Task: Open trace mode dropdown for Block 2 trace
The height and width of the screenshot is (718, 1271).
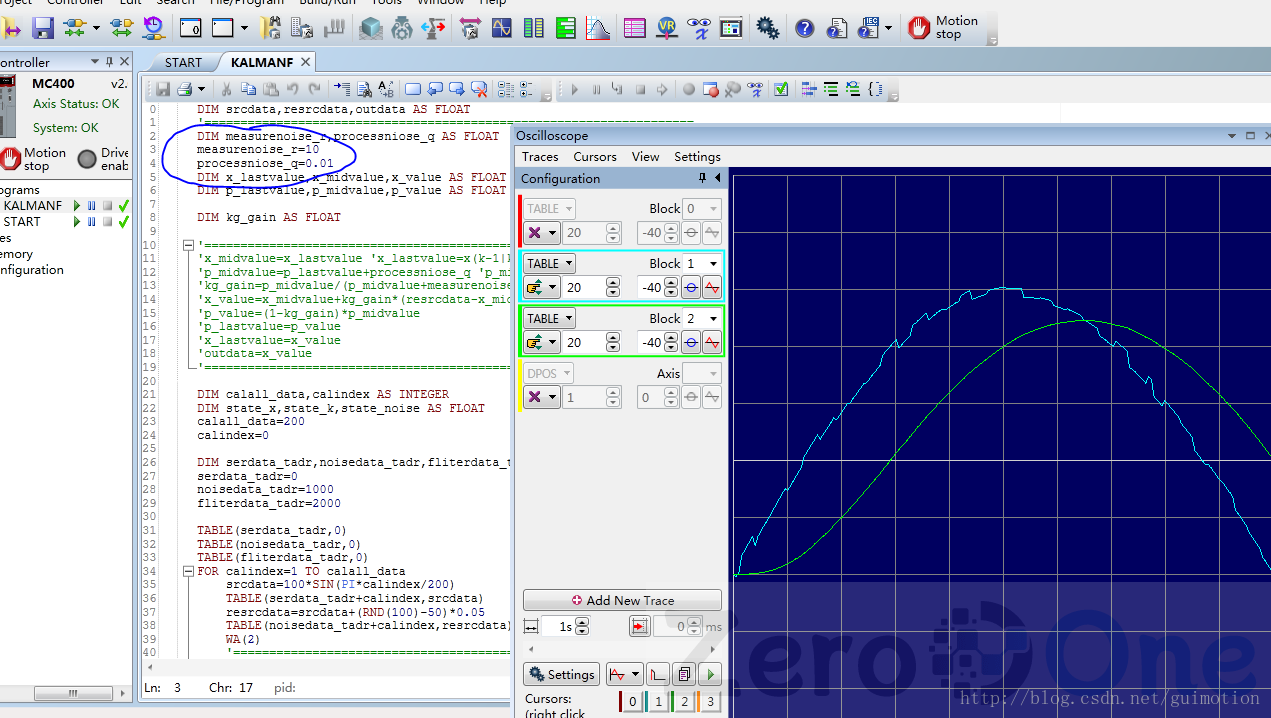Action: tap(541, 342)
